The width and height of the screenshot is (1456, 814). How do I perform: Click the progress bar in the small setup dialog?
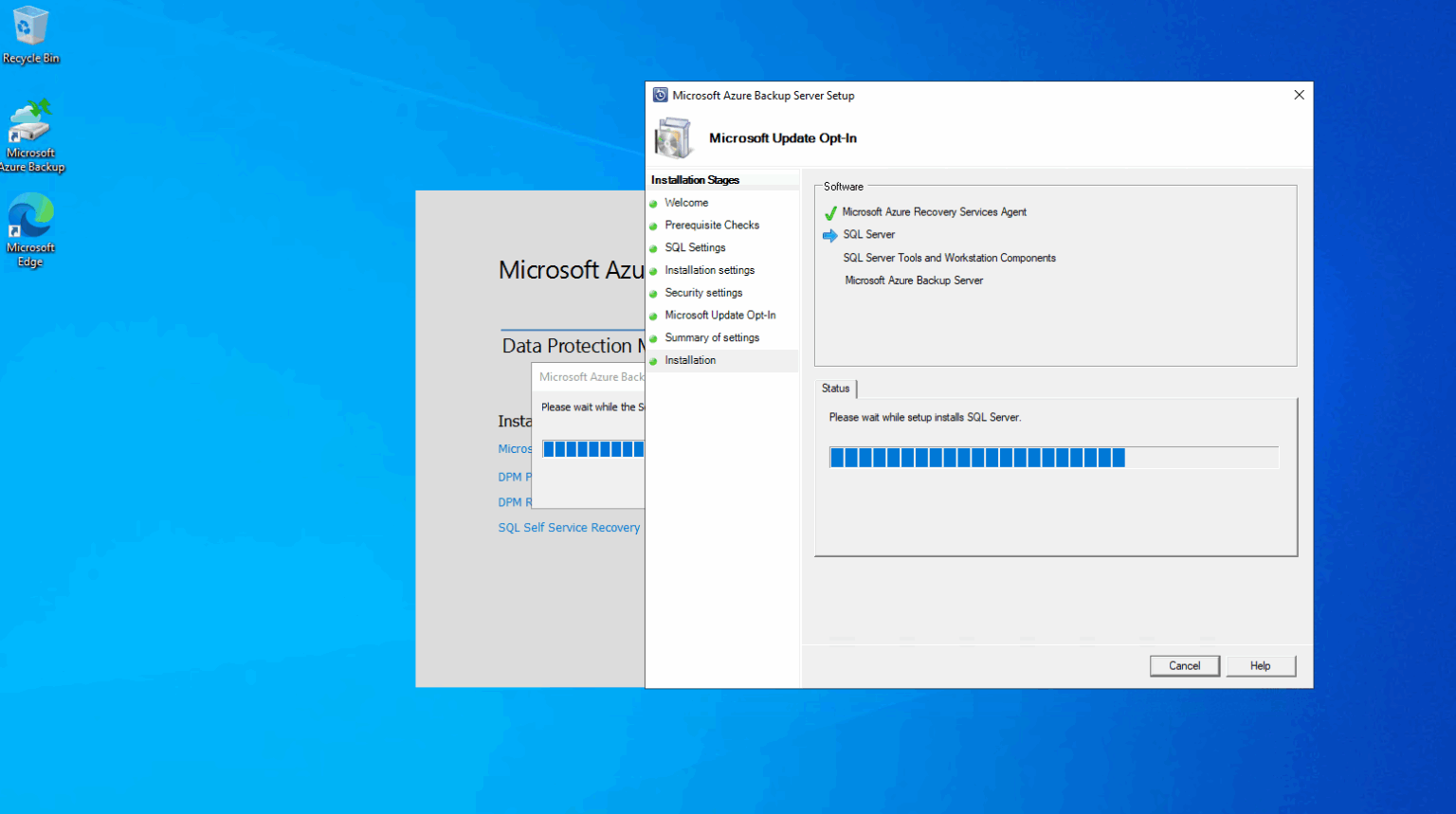pos(591,448)
